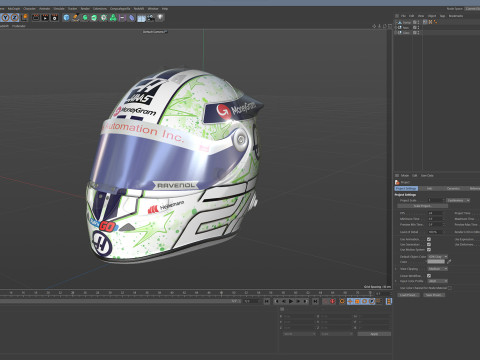
Task: Add a Floor environment object
Action: pos(141,17)
